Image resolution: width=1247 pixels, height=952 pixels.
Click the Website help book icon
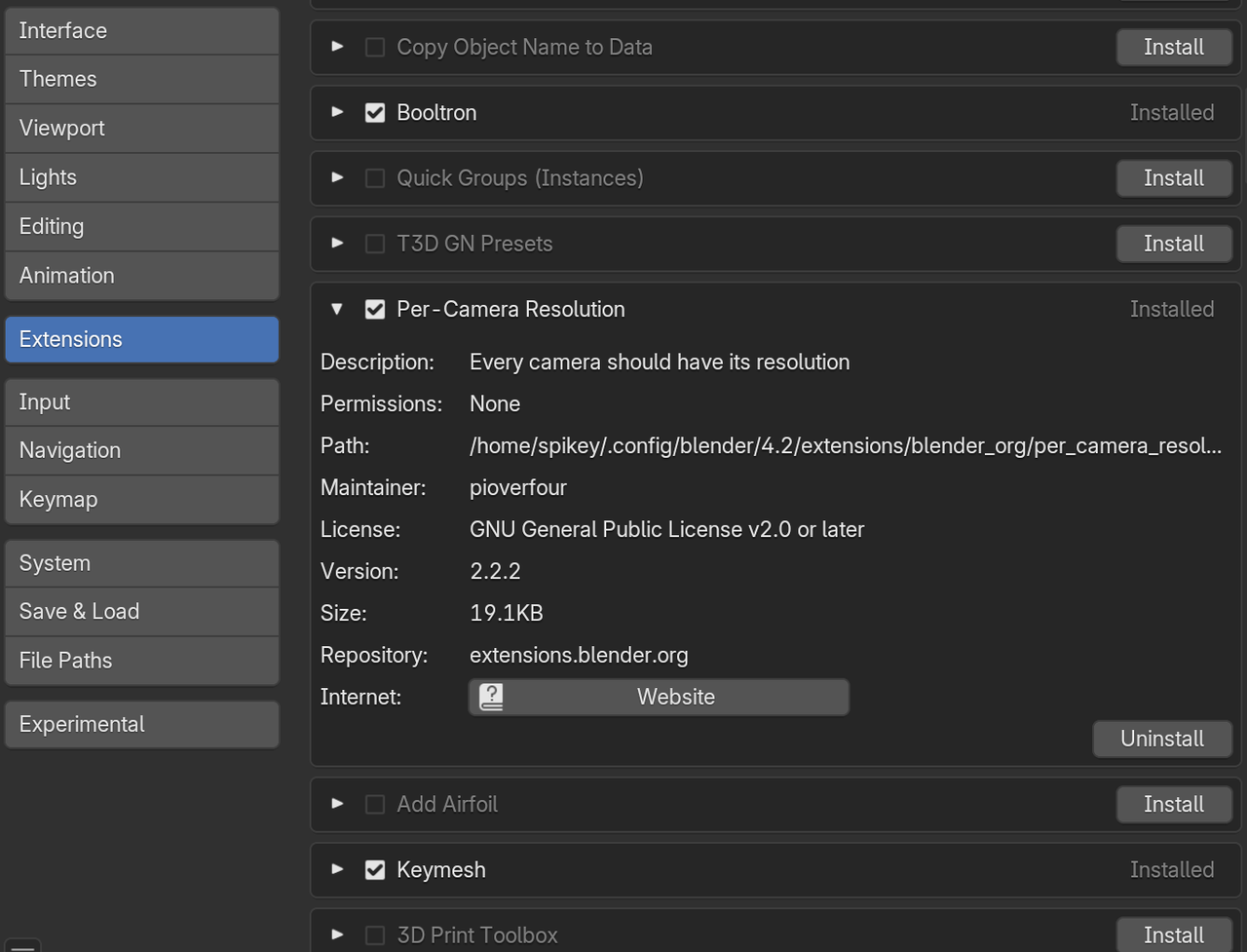click(492, 697)
